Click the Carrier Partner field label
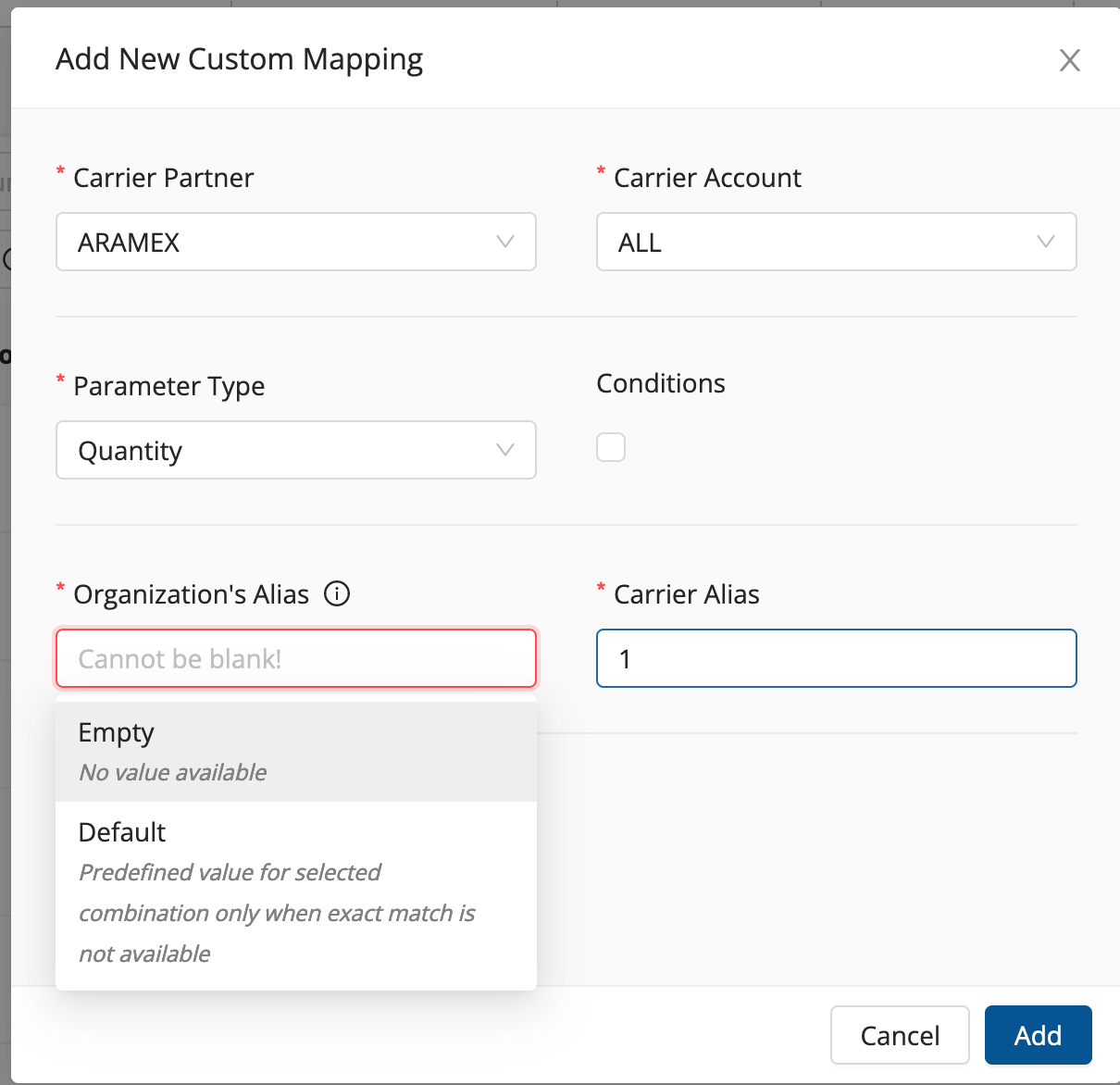 click(163, 178)
